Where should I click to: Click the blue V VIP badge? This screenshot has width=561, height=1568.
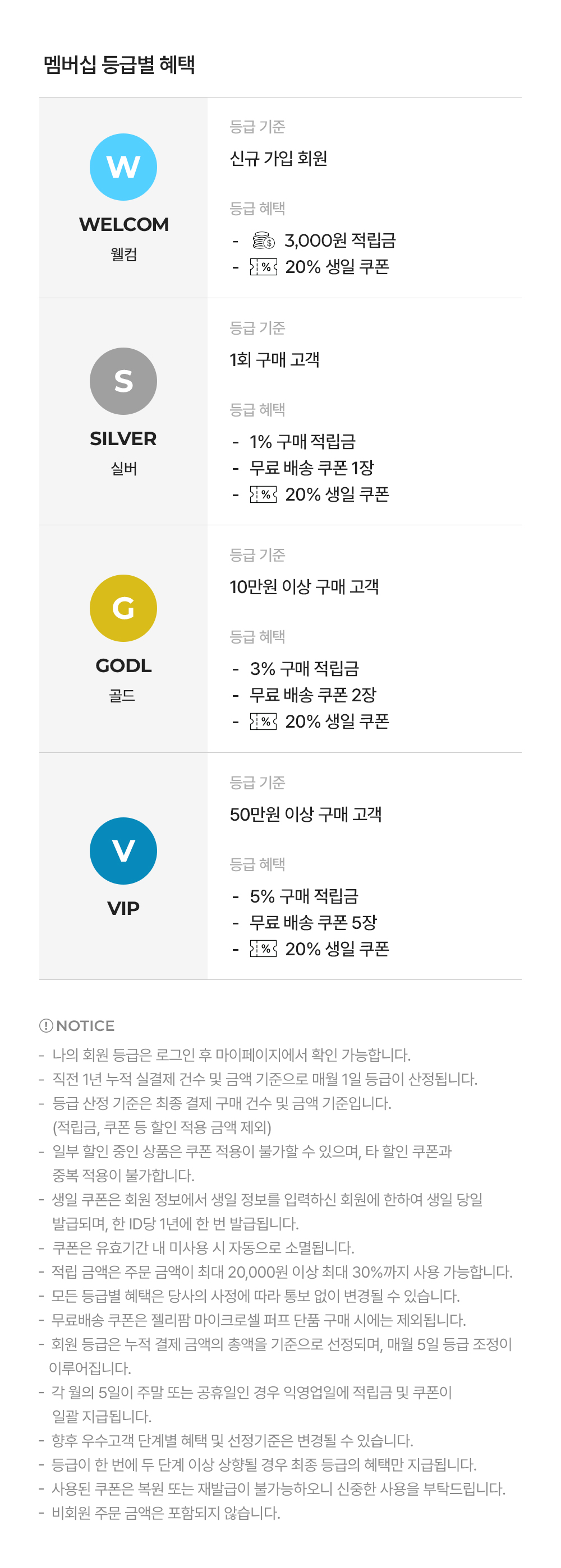click(x=123, y=850)
